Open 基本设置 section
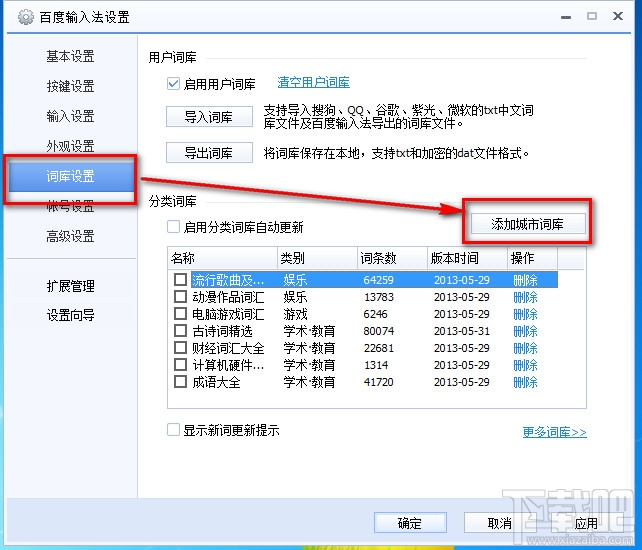The height and width of the screenshot is (550, 642). [70, 56]
